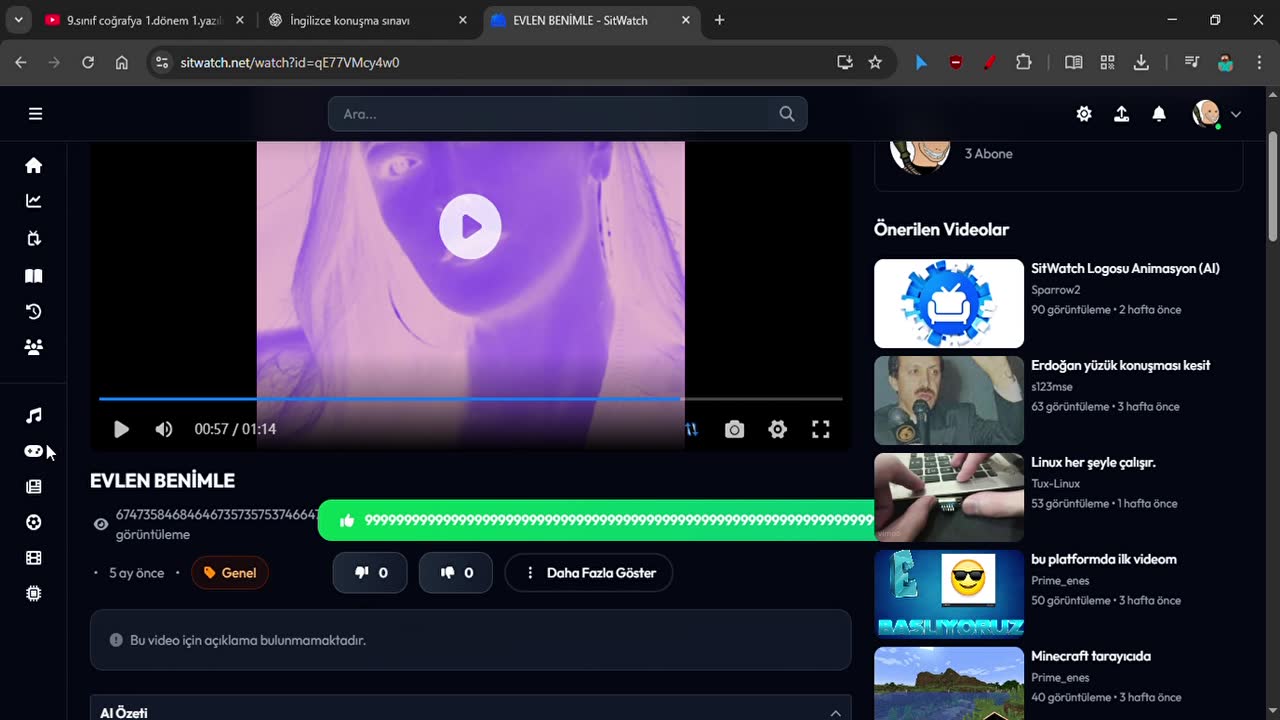Expand Daha Fazla Göster options
The image size is (1280, 720).
(588, 572)
